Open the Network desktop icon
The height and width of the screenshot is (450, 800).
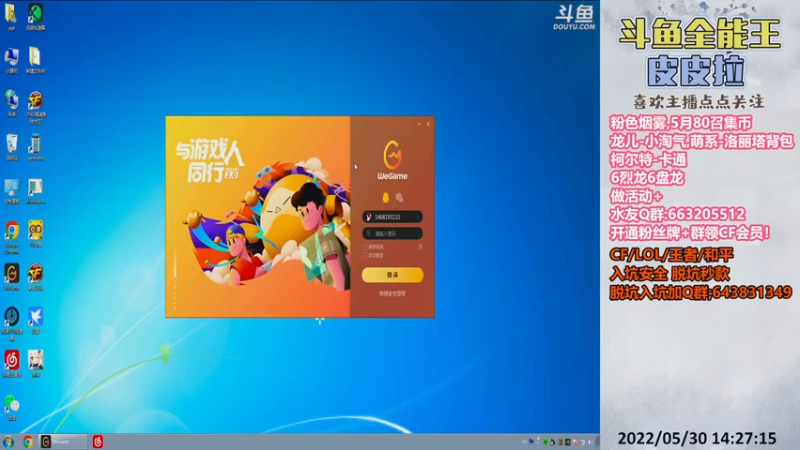click(12, 104)
